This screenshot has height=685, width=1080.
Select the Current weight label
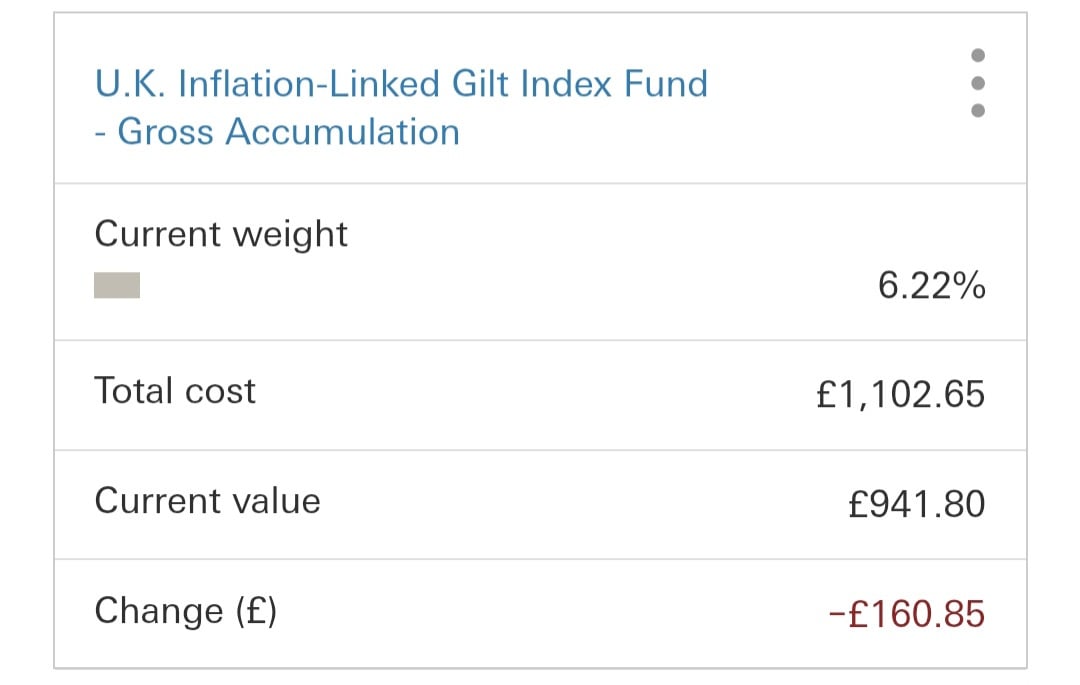pos(221,234)
